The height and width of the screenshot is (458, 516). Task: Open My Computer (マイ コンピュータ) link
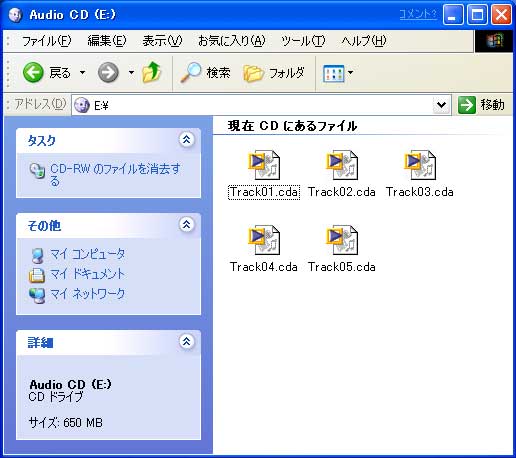click(87, 254)
